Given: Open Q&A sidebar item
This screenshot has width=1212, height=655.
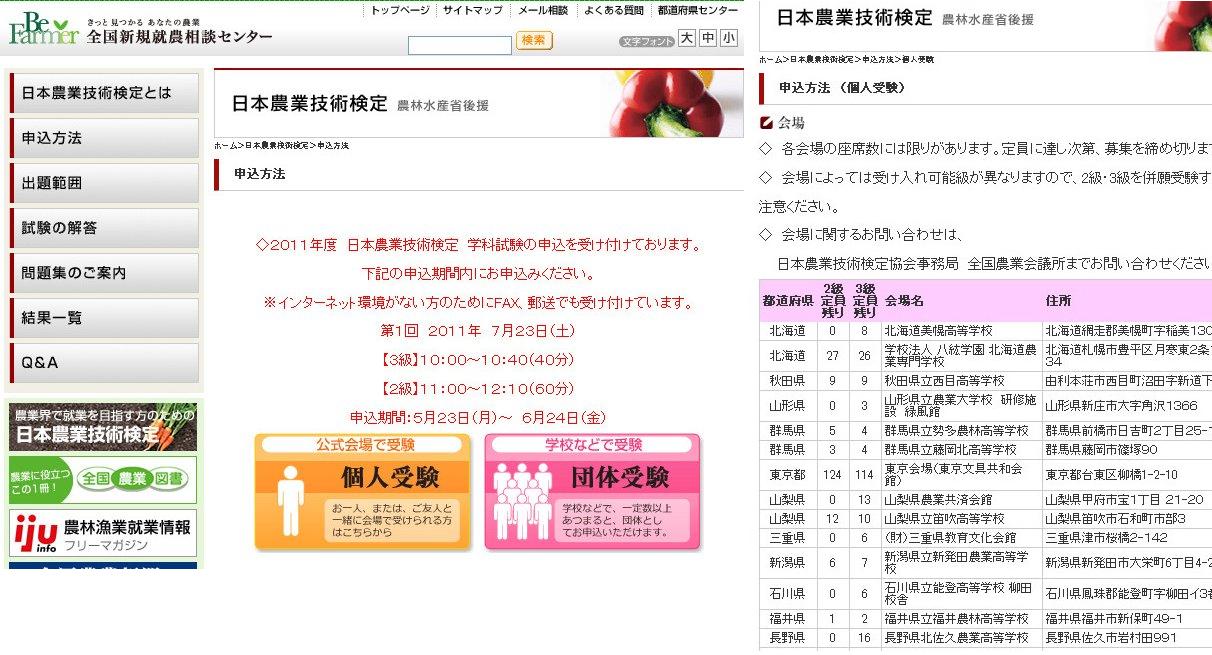Looking at the screenshot, I should point(104,363).
